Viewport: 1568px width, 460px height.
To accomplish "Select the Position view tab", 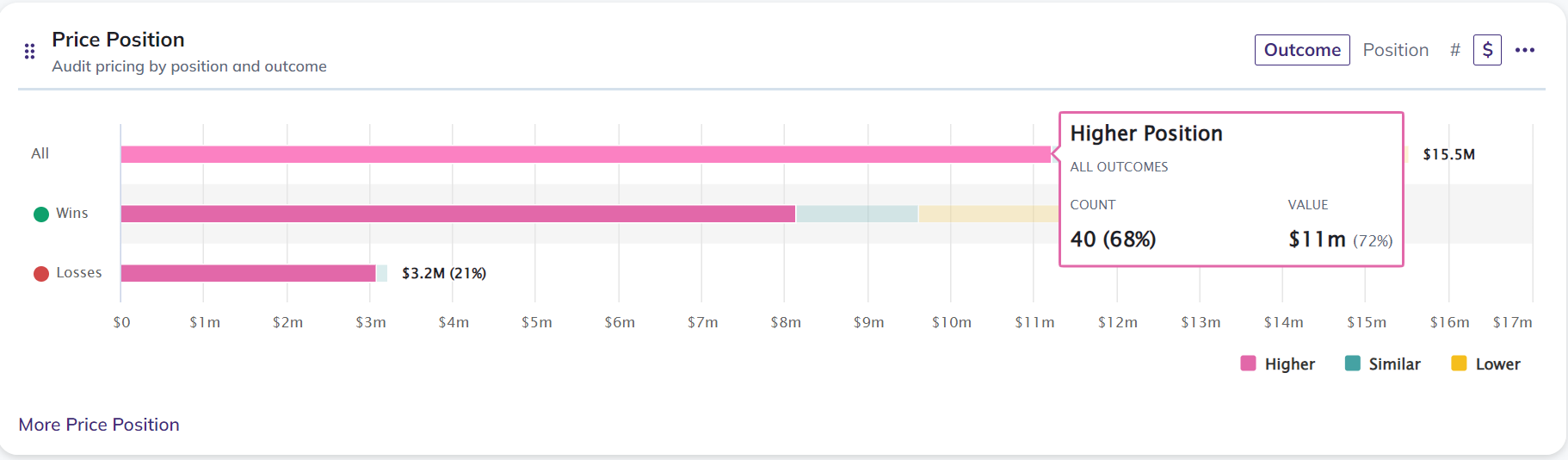I will point(1396,50).
